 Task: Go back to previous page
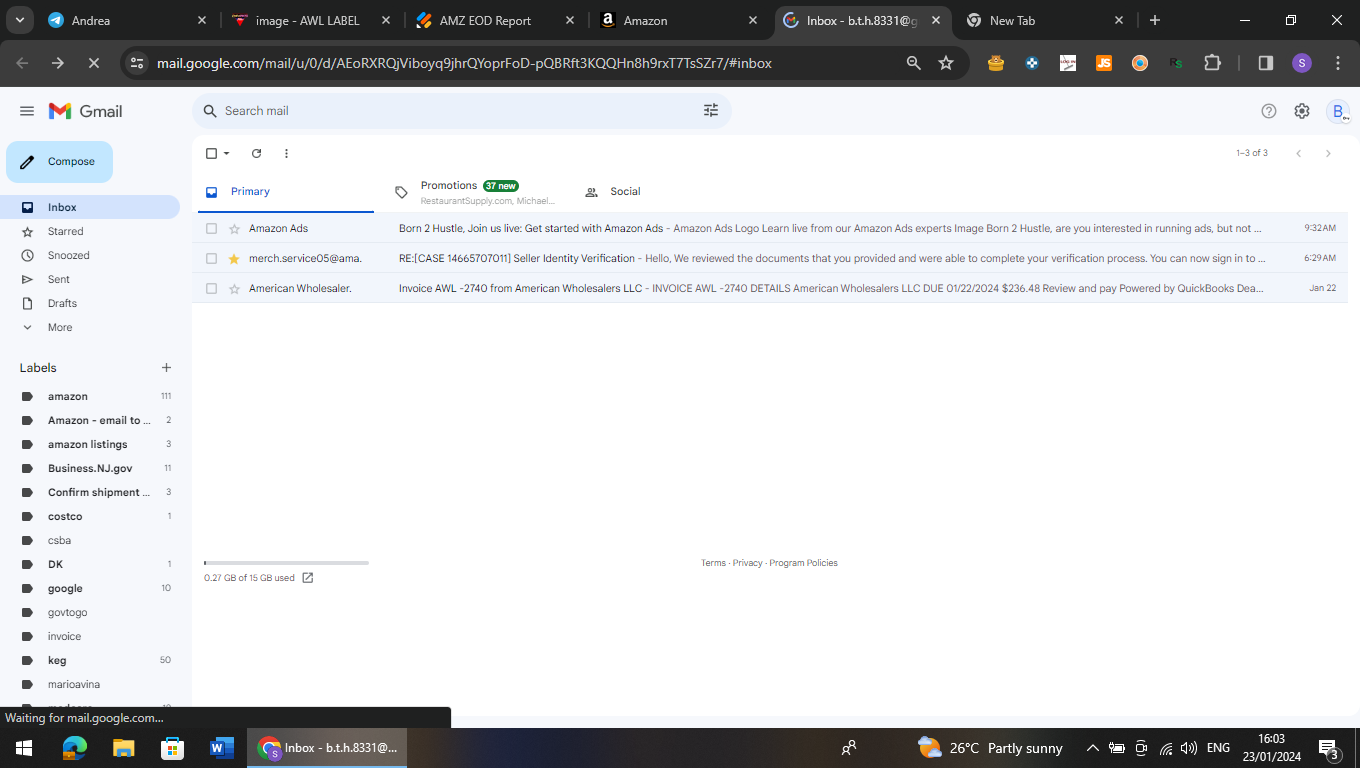click(x=23, y=63)
